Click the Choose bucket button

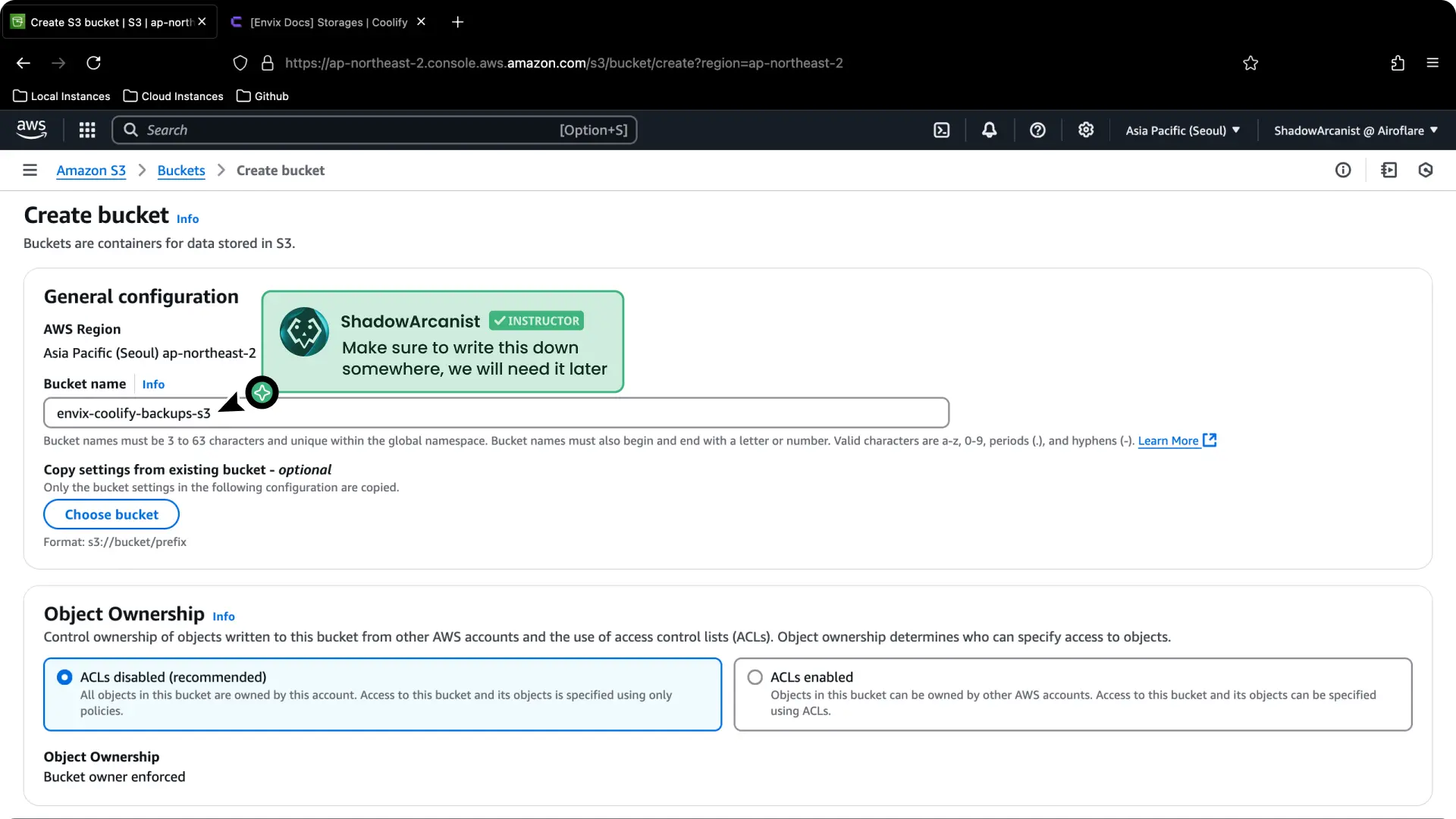[111, 514]
